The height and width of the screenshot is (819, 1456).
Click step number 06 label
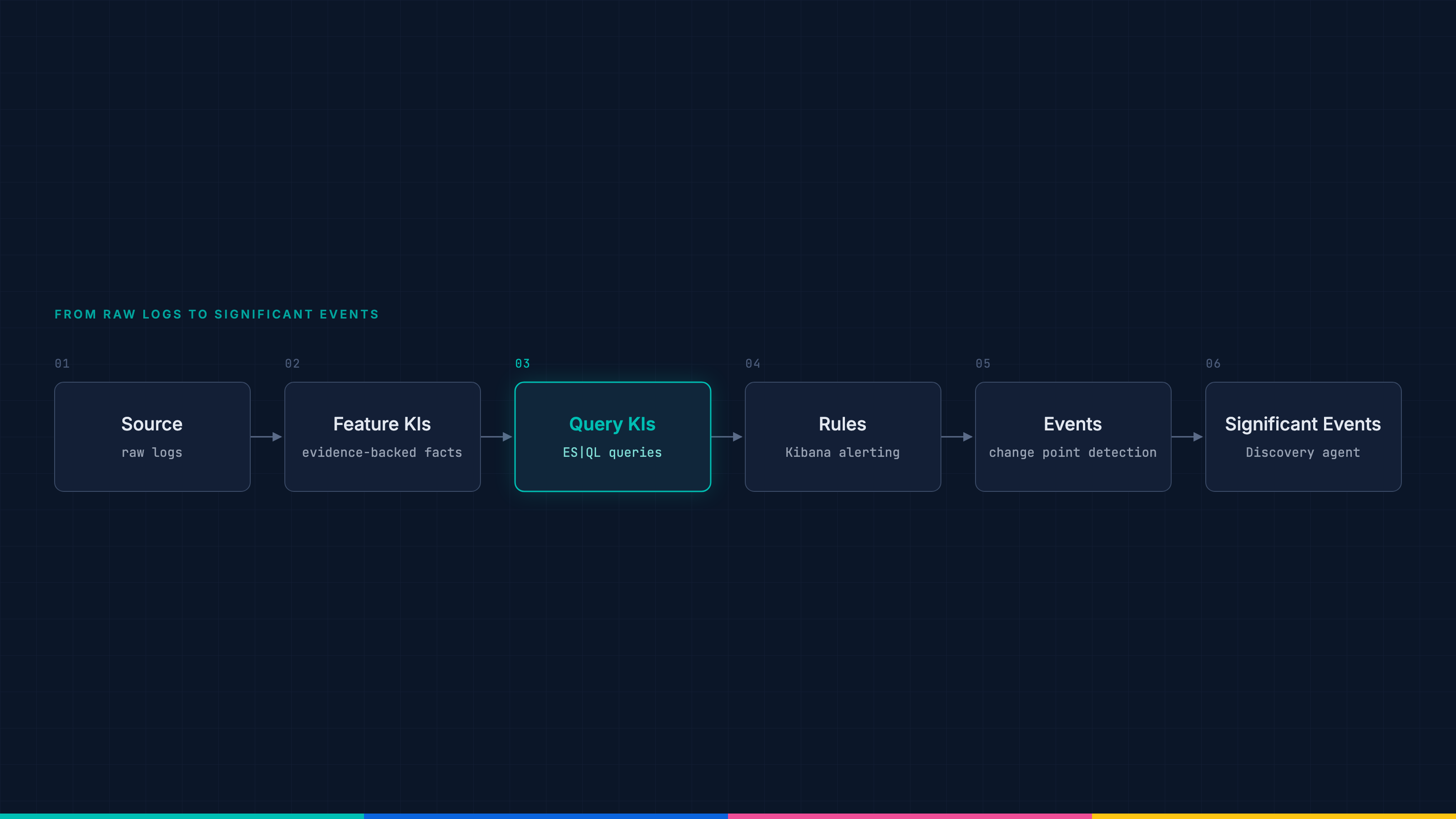coord(1213,364)
